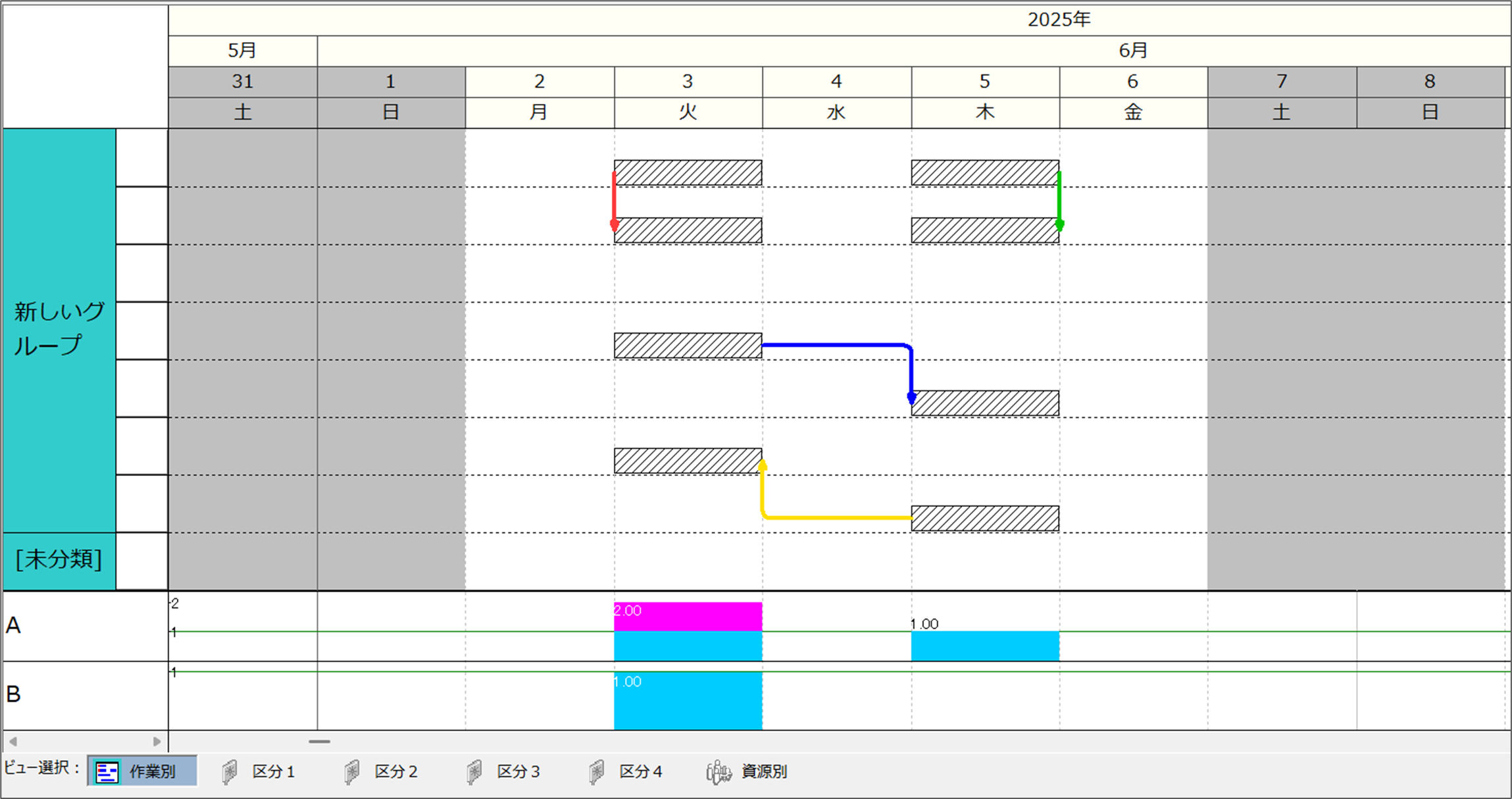The width and height of the screenshot is (1512, 799).
Task: Select resource row A label
Action: [x=13, y=625]
